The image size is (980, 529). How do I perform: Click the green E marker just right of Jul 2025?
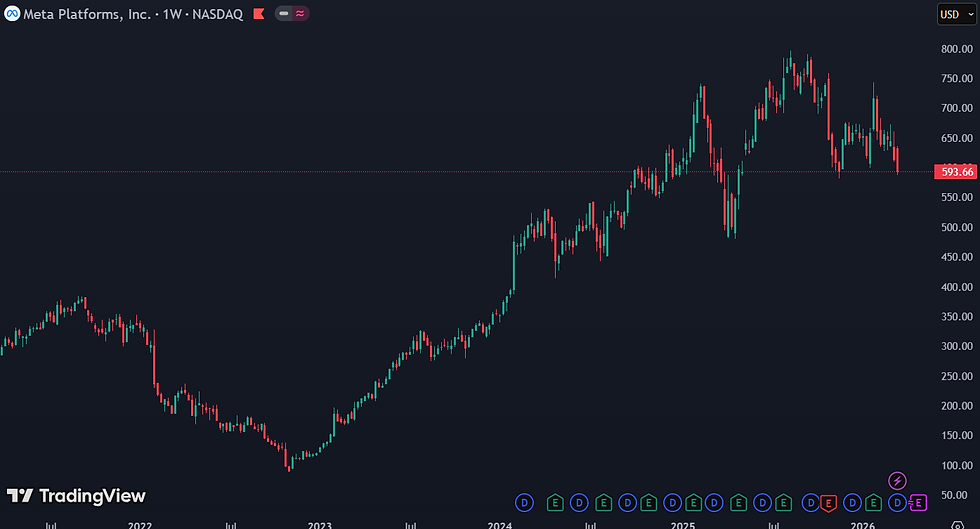(x=783, y=503)
